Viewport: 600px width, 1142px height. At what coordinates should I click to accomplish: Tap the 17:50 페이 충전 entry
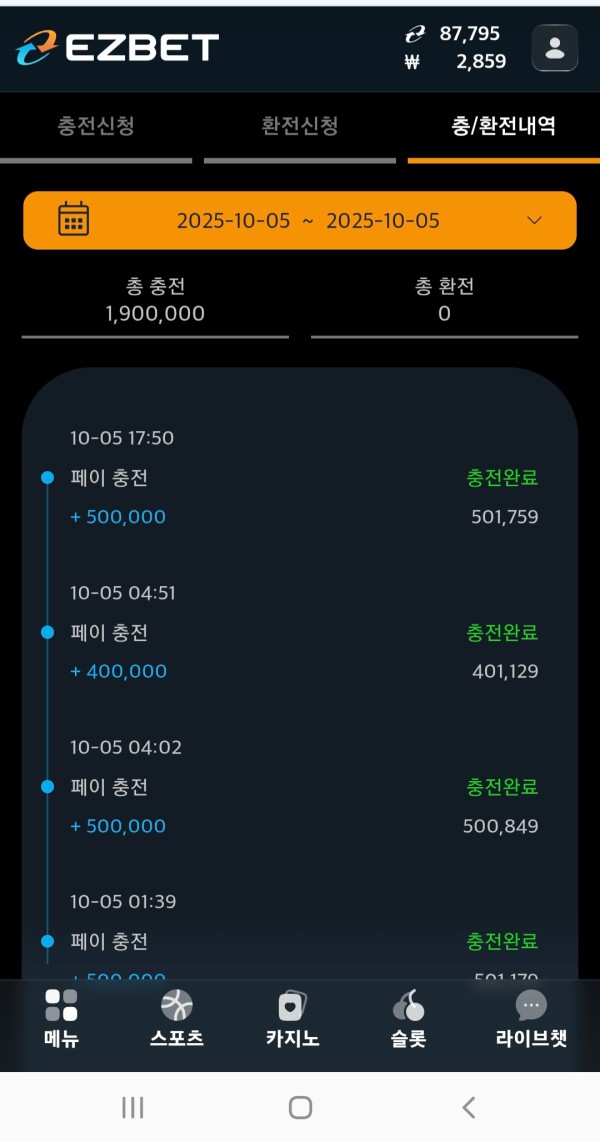tap(109, 478)
